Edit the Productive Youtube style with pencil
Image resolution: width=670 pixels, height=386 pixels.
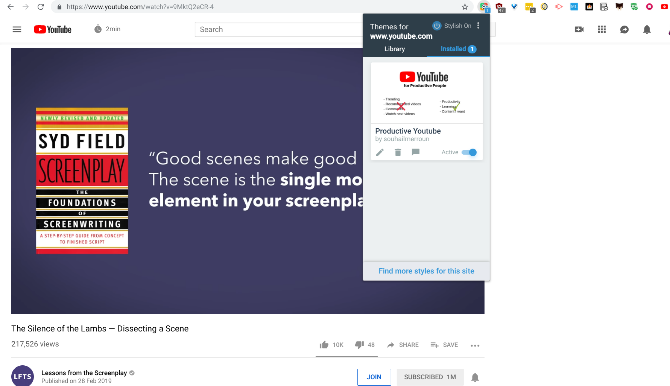coord(379,152)
